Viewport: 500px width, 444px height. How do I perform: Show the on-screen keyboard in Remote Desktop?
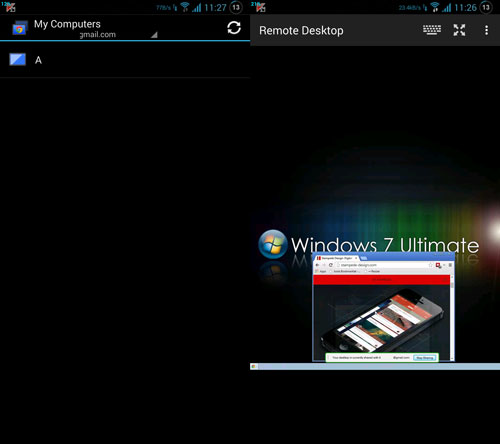[432, 30]
